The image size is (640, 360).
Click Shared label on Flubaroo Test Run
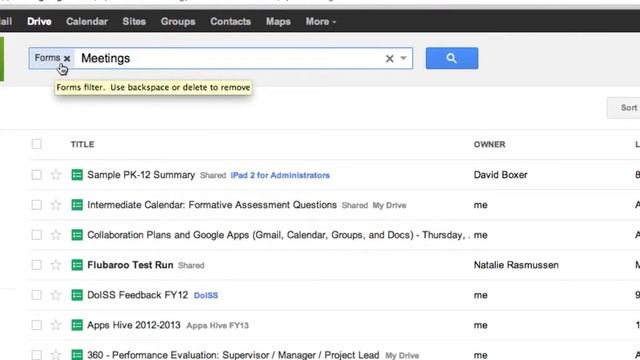[x=191, y=265]
